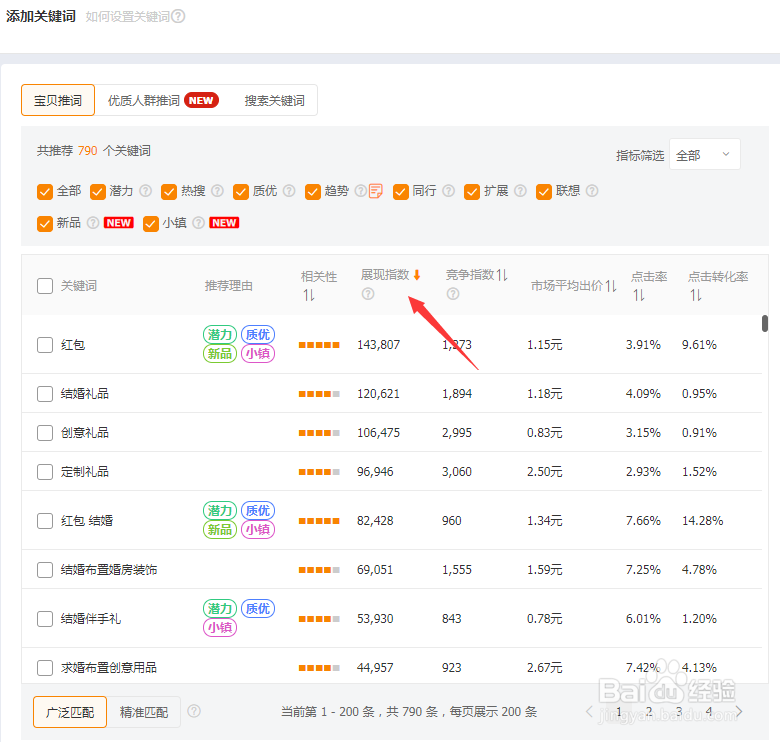Select the 创意礼品 keyword checkbox

point(45,433)
